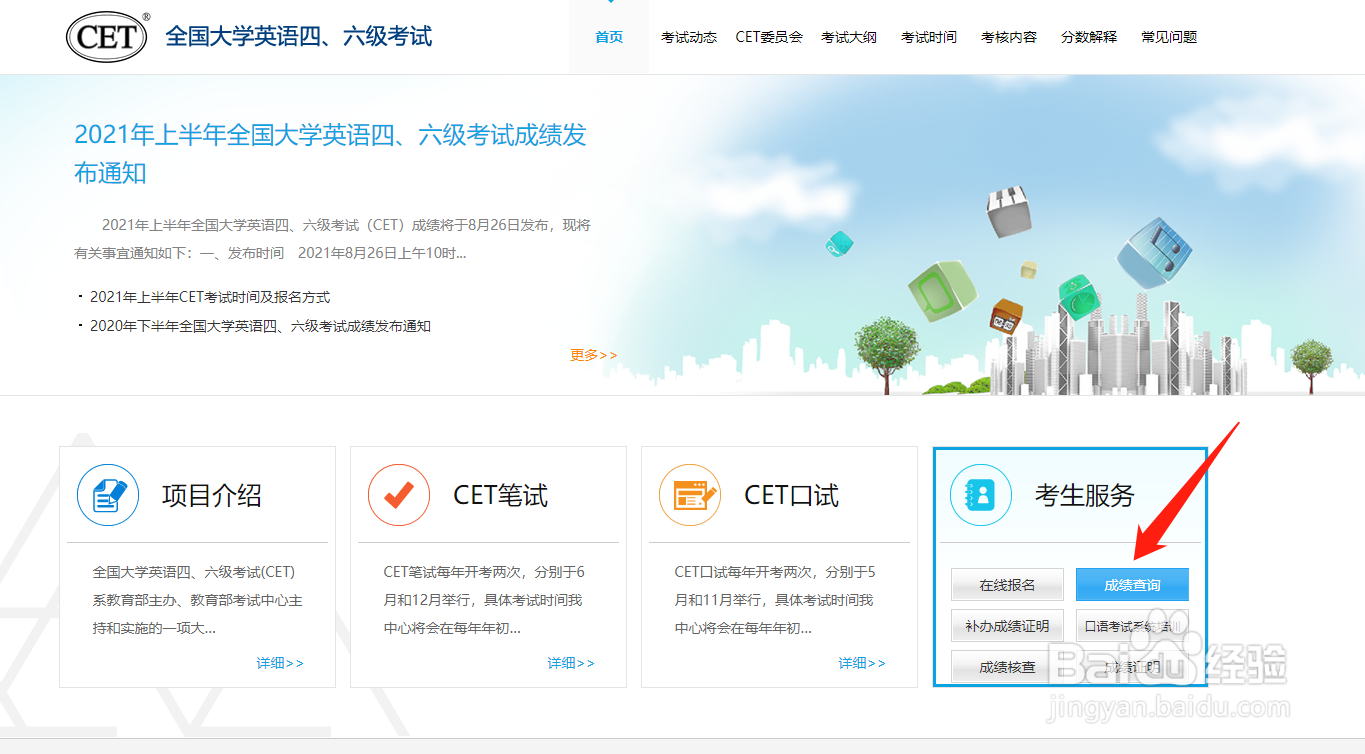The image size is (1365, 754).
Task: Open the CET委员会 page
Action: pos(769,36)
